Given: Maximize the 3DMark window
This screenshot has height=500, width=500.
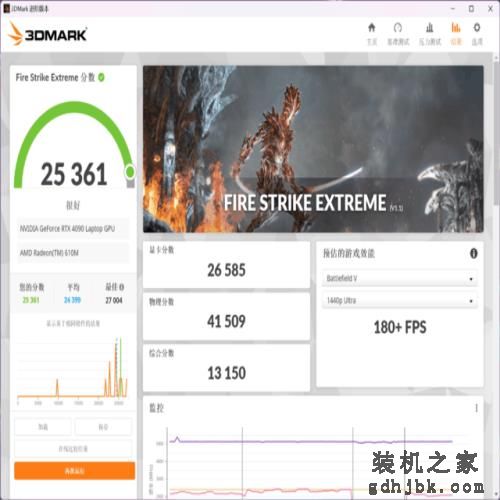Looking at the screenshot, I should point(471,9).
